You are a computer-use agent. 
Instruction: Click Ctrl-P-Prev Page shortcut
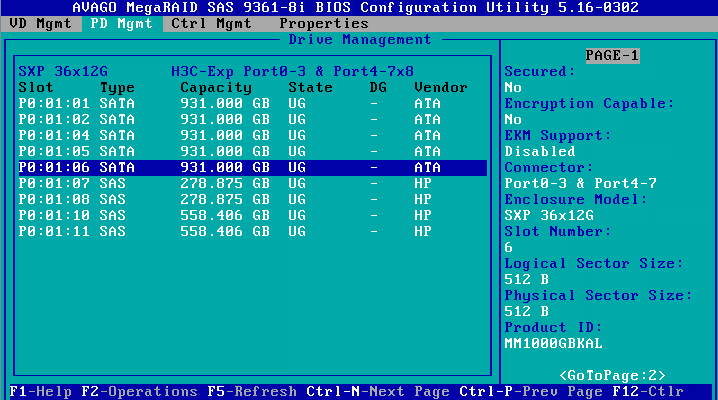click(x=531, y=392)
